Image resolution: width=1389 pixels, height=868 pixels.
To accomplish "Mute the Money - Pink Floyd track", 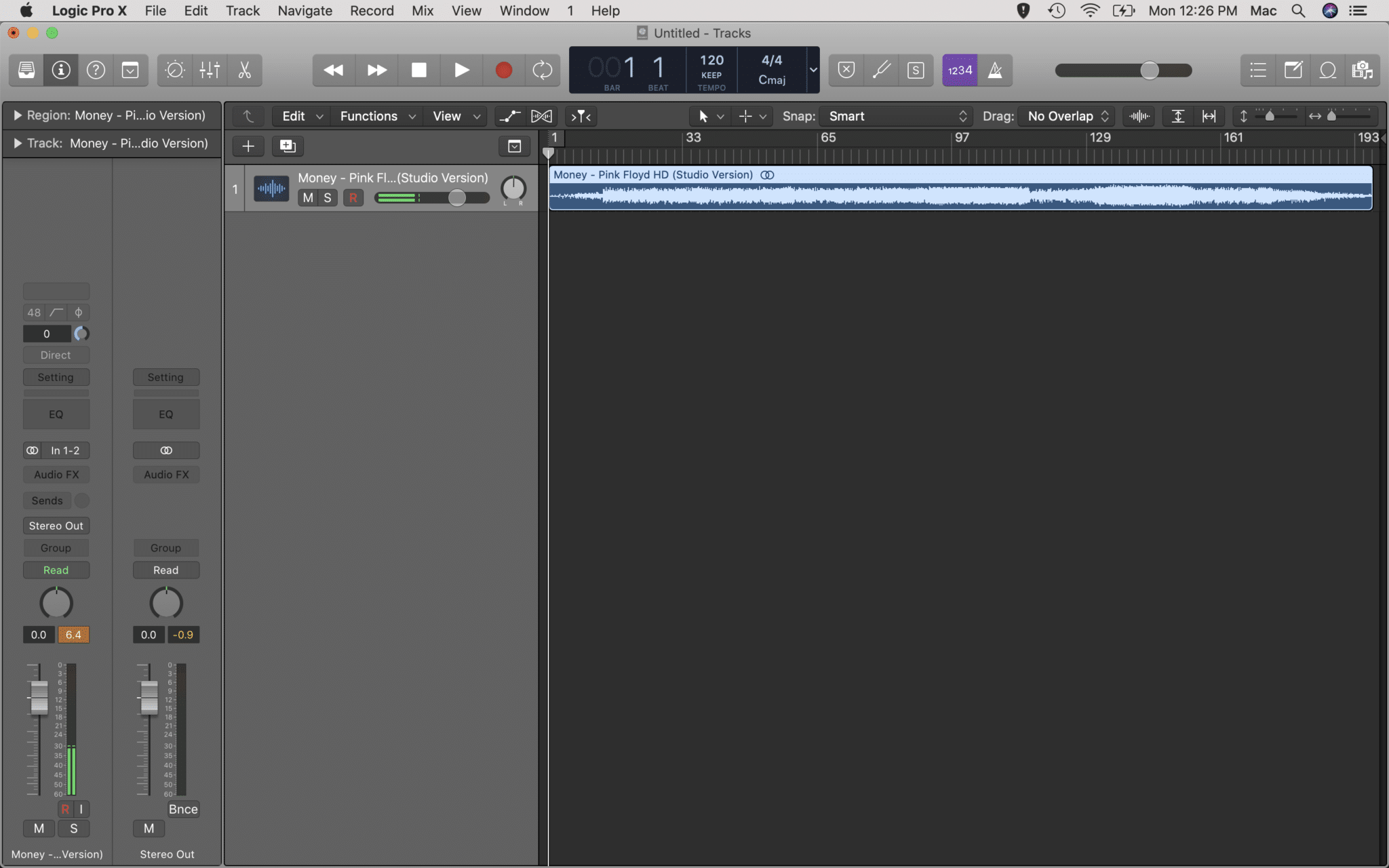I will pos(309,197).
